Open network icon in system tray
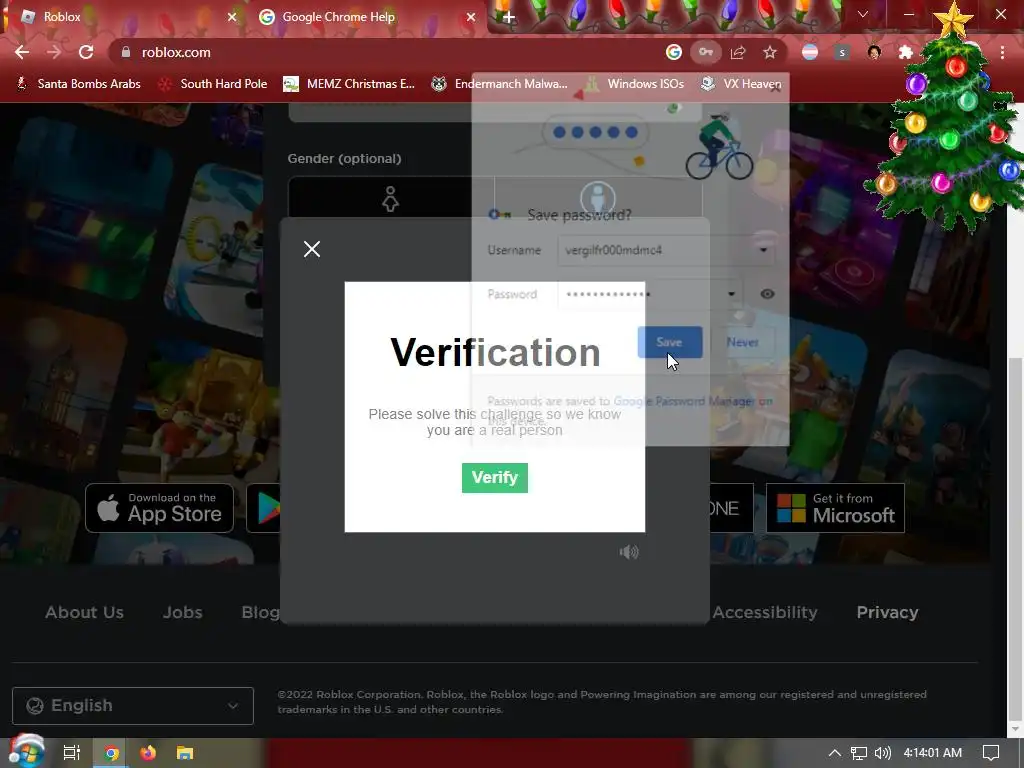This screenshot has width=1024, height=768. (x=859, y=753)
